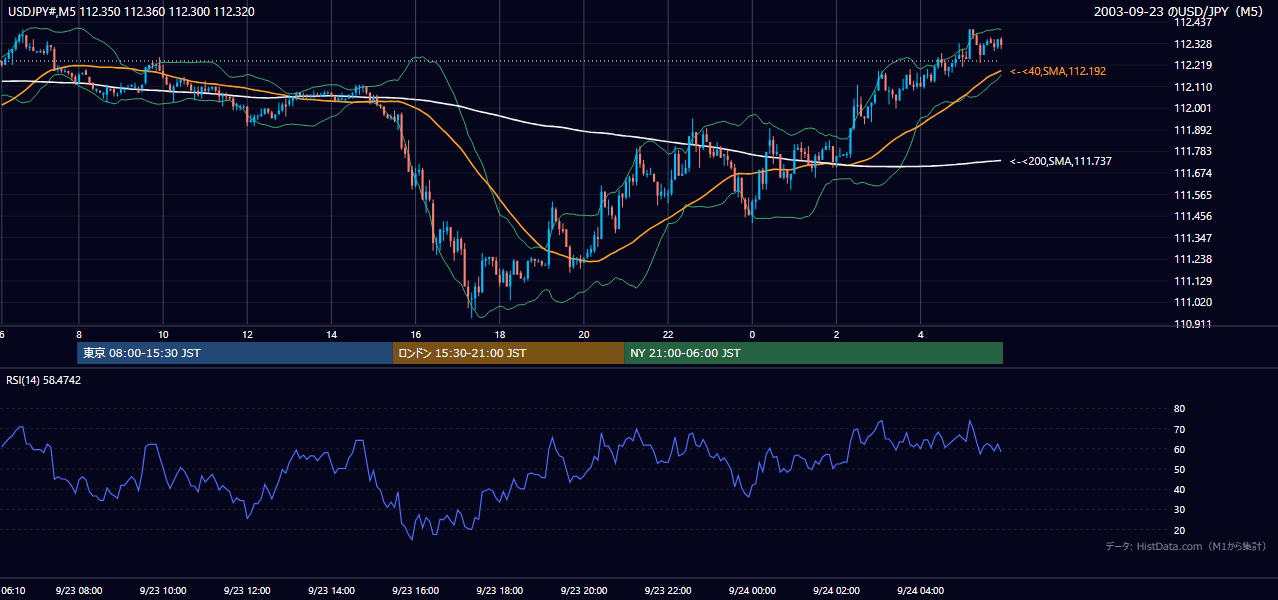Select the NY 21:00-06:00 JST session bar
The image size is (1278, 600).
813,353
